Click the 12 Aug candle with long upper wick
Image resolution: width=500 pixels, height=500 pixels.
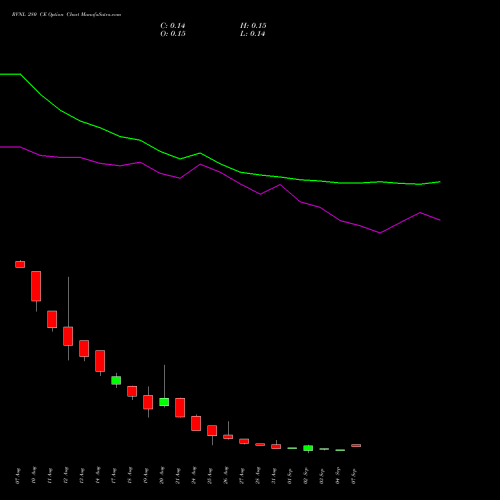pos(68,336)
